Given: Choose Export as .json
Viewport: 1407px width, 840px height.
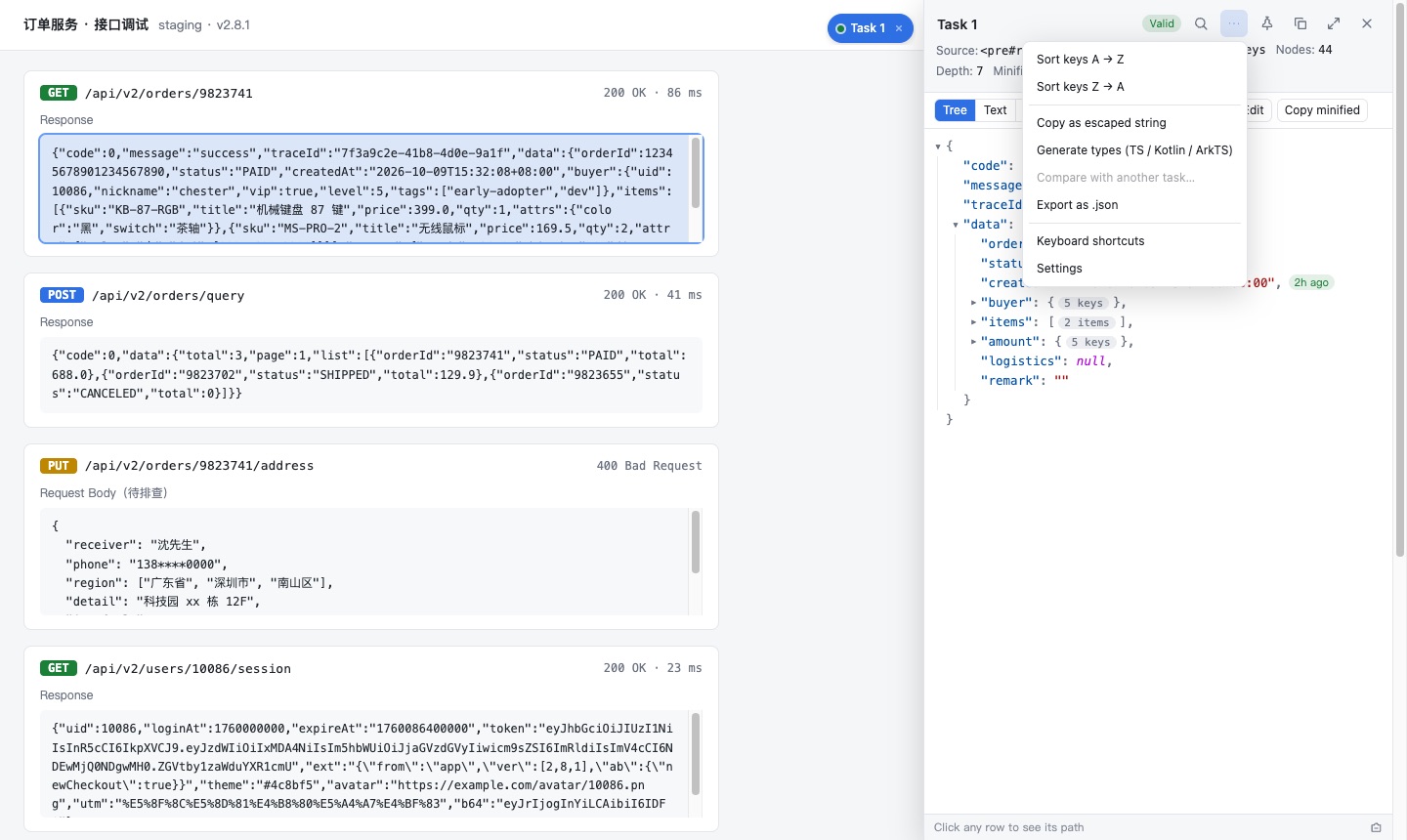Looking at the screenshot, I should [1134, 205].
